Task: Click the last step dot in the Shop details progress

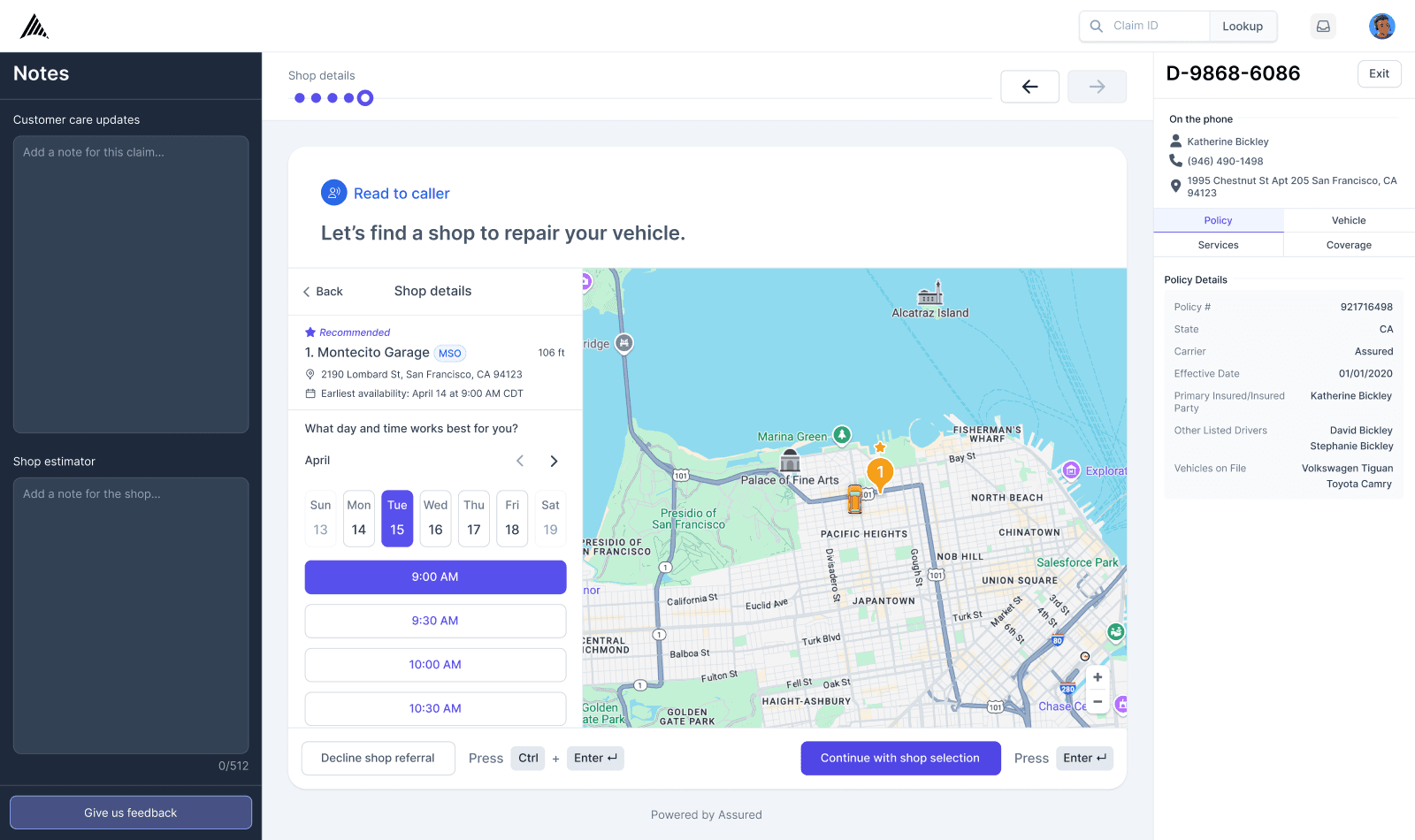Action: (364, 98)
